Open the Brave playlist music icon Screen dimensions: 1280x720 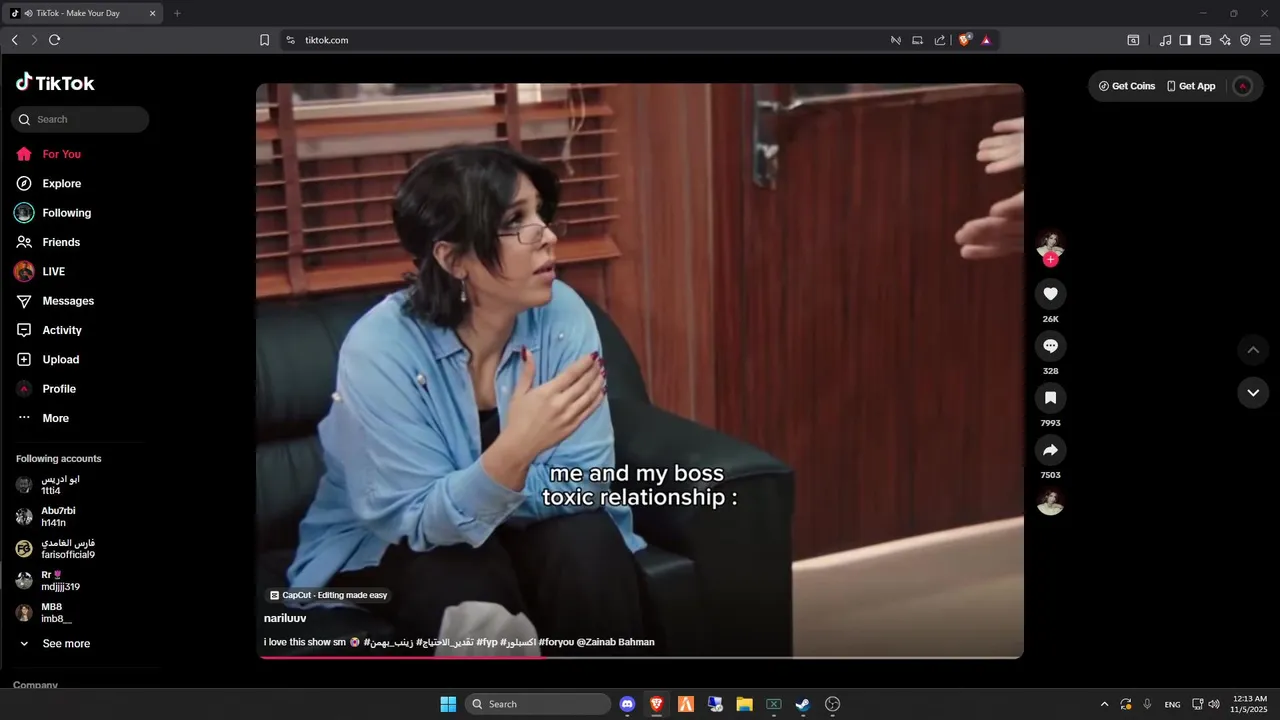[x=1165, y=40]
